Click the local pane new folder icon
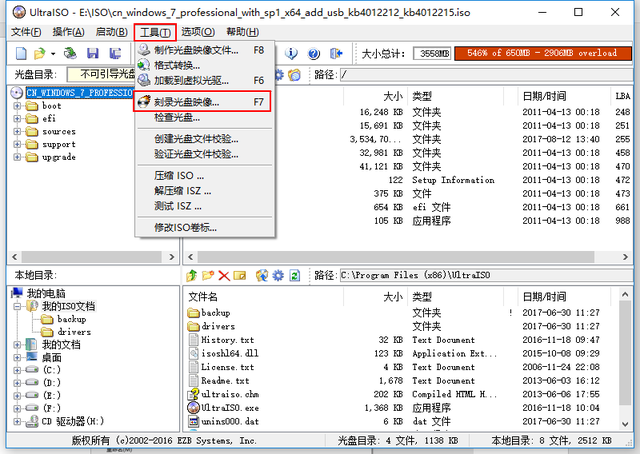The height and width of the screenshot is (454, 640). pos(208,276)
